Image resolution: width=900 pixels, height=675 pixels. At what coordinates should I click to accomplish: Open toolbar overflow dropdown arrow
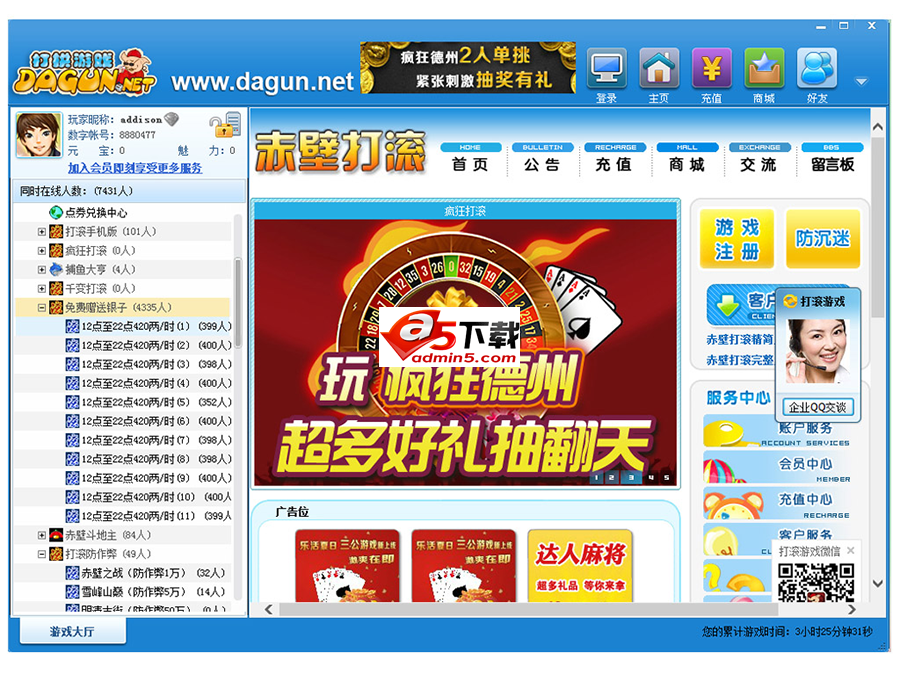click(861, 82)
